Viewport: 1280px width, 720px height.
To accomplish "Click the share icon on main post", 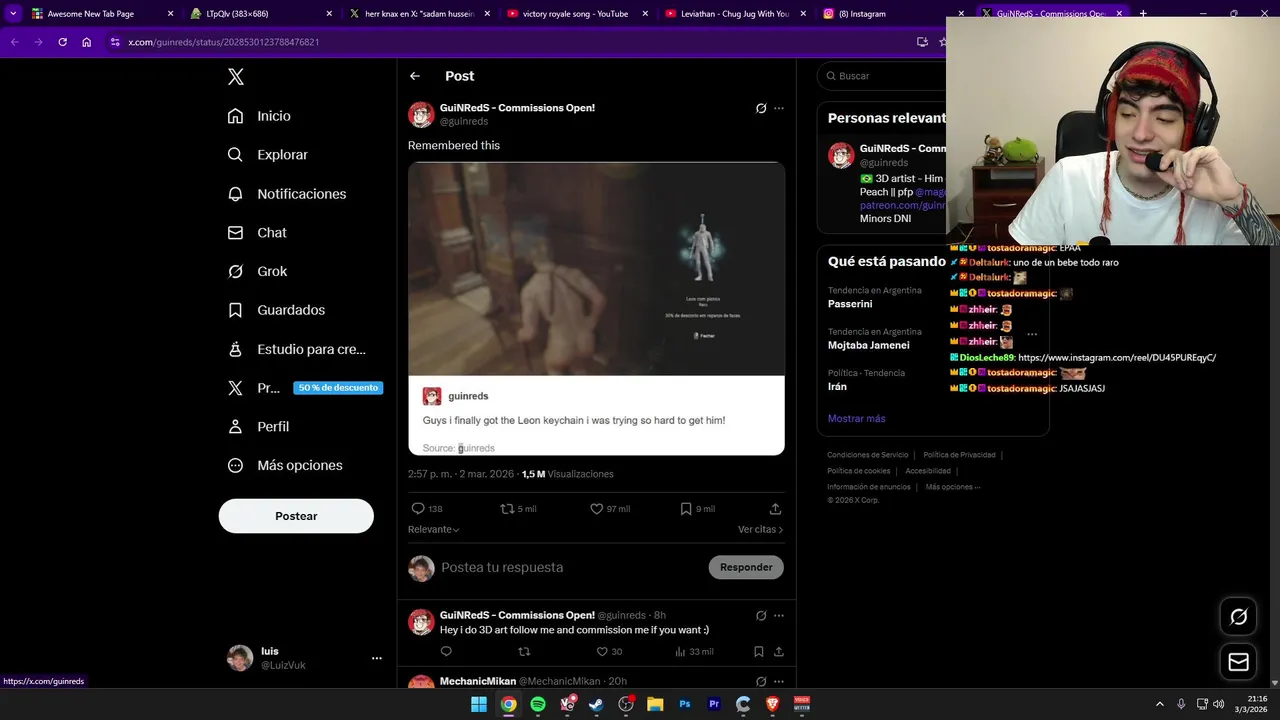I will pyautogui.click(x=775, y=509).
